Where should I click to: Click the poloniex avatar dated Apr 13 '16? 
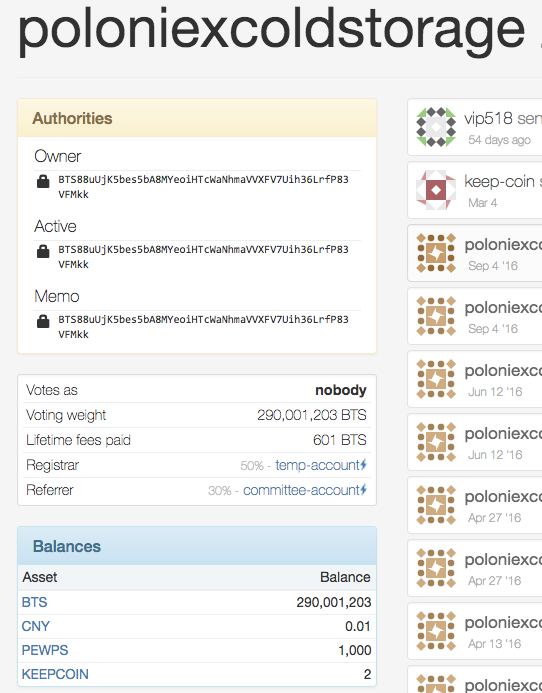[x=436, y=631]
